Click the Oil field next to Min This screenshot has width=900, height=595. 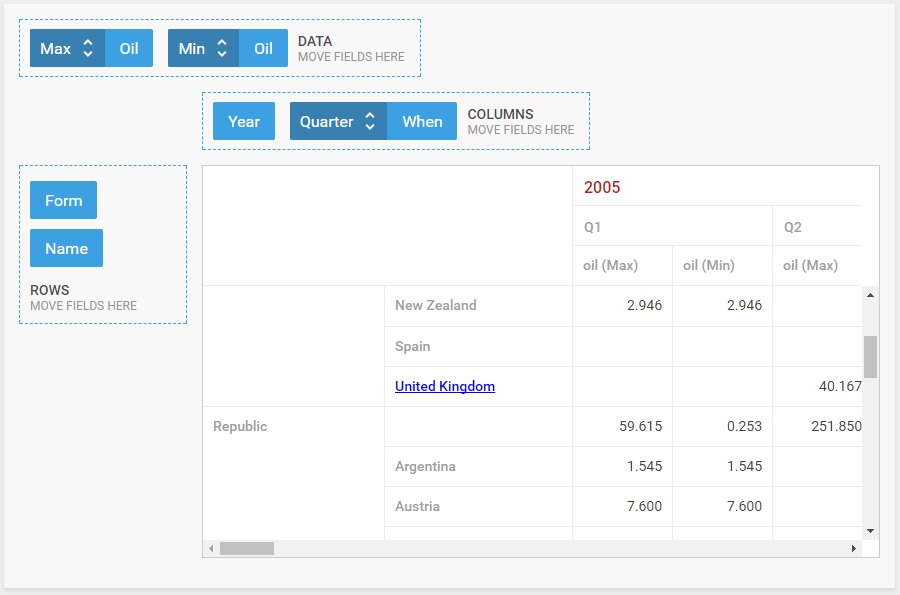(x=263, y=48)
